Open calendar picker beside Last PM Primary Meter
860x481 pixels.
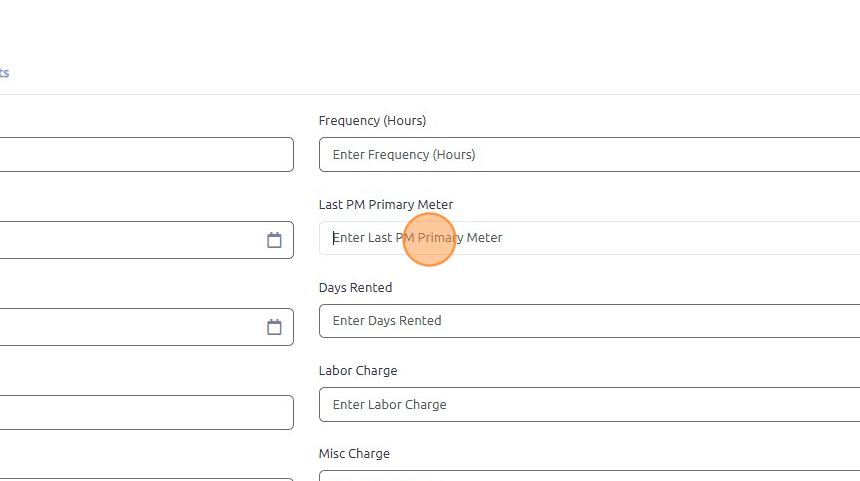pos(274,240)
